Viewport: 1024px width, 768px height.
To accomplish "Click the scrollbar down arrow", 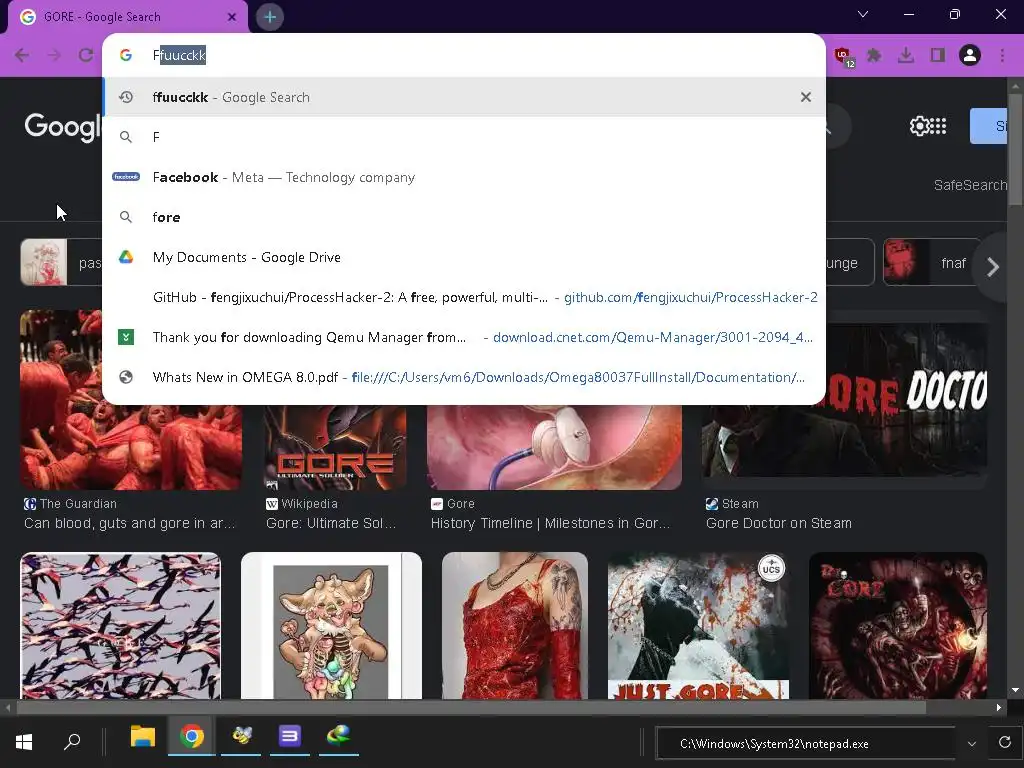I will (x=1015, y=690).
